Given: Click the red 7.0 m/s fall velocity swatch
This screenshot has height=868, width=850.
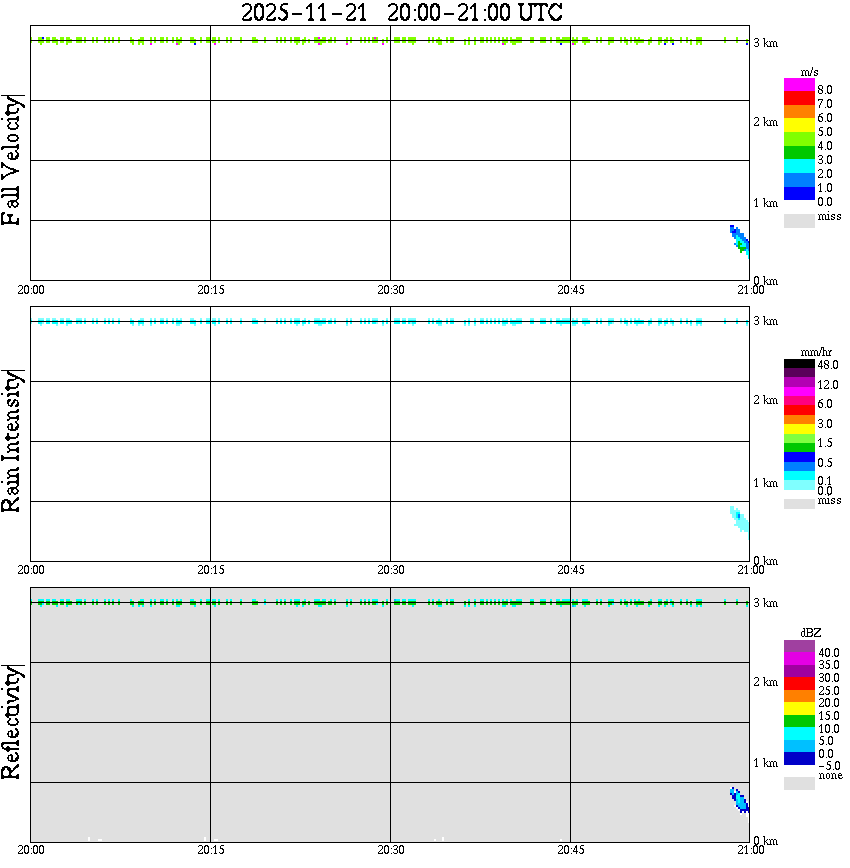Looking at the screenshot, I should [799, 98].
